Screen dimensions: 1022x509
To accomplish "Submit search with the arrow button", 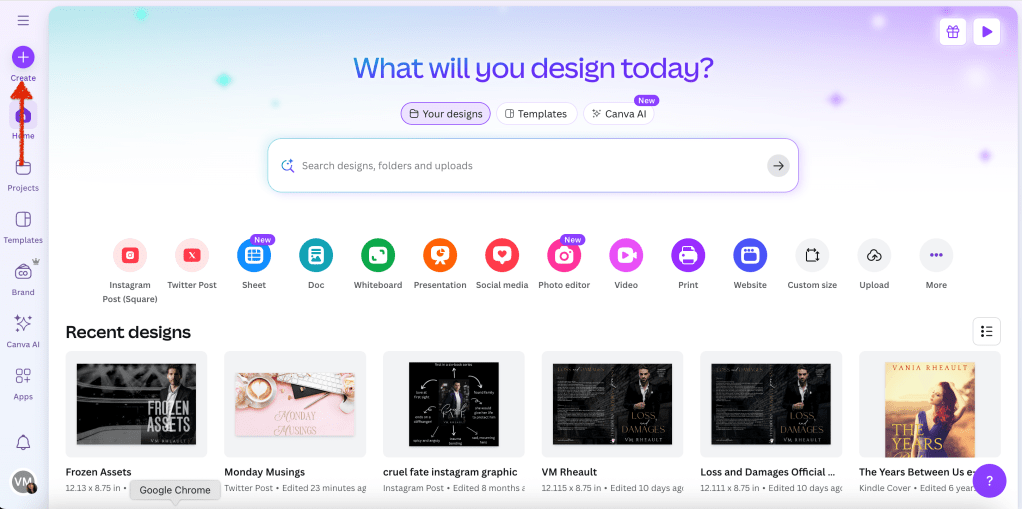I will (x=778, y=166).
